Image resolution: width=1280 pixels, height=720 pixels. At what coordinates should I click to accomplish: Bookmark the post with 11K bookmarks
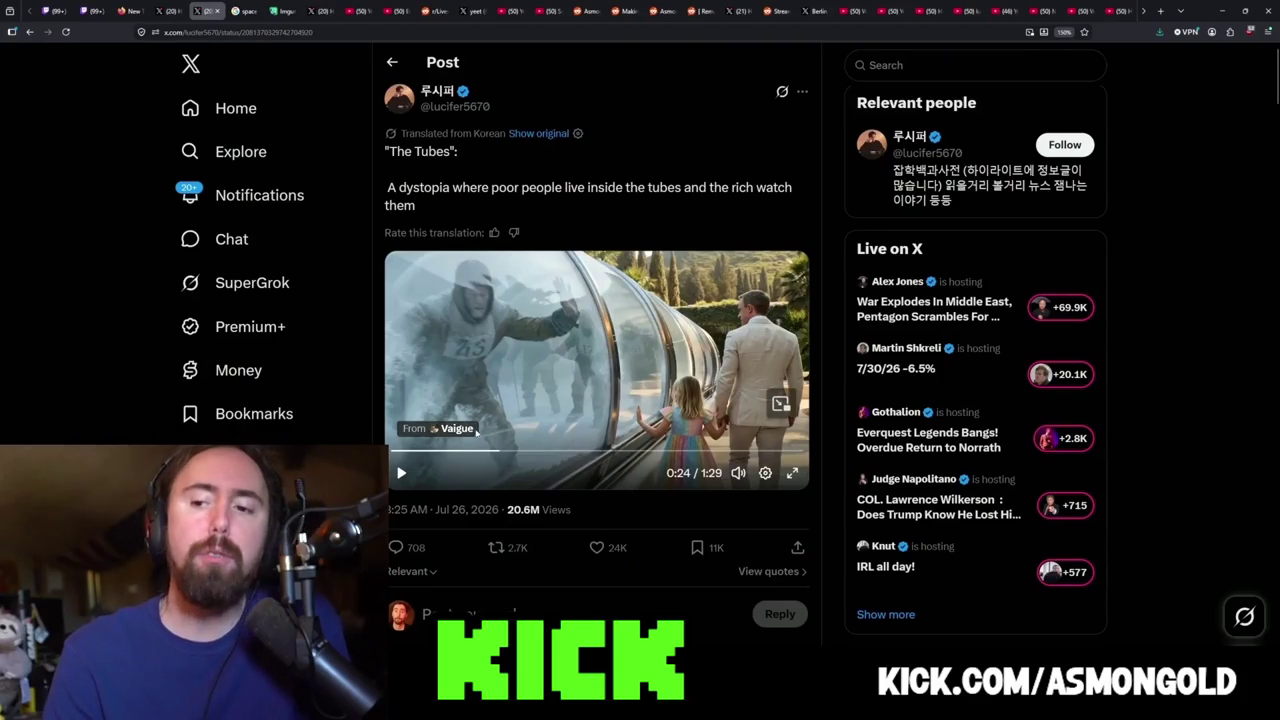coord(697,547)
